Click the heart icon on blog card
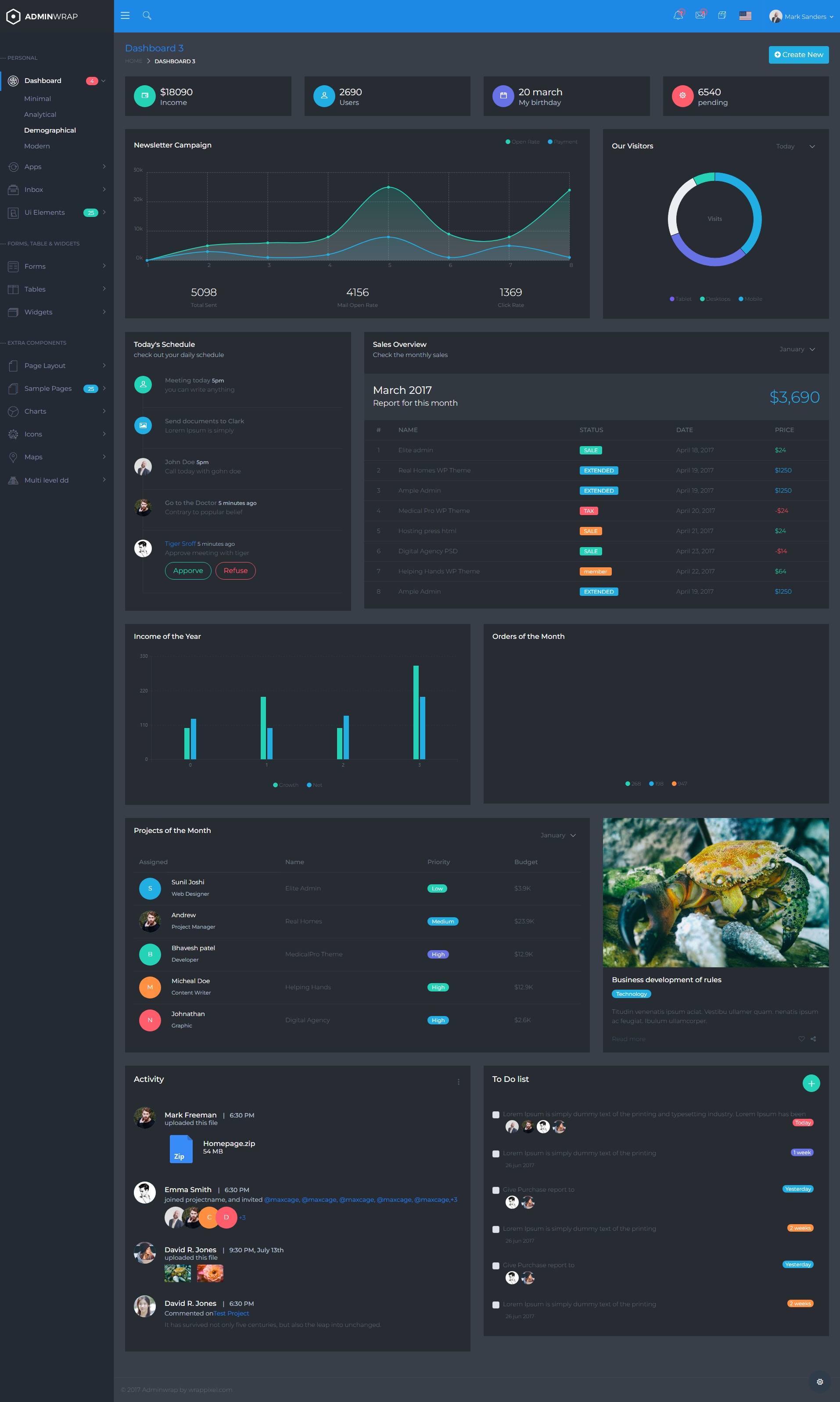 [x=801, y=1038]
